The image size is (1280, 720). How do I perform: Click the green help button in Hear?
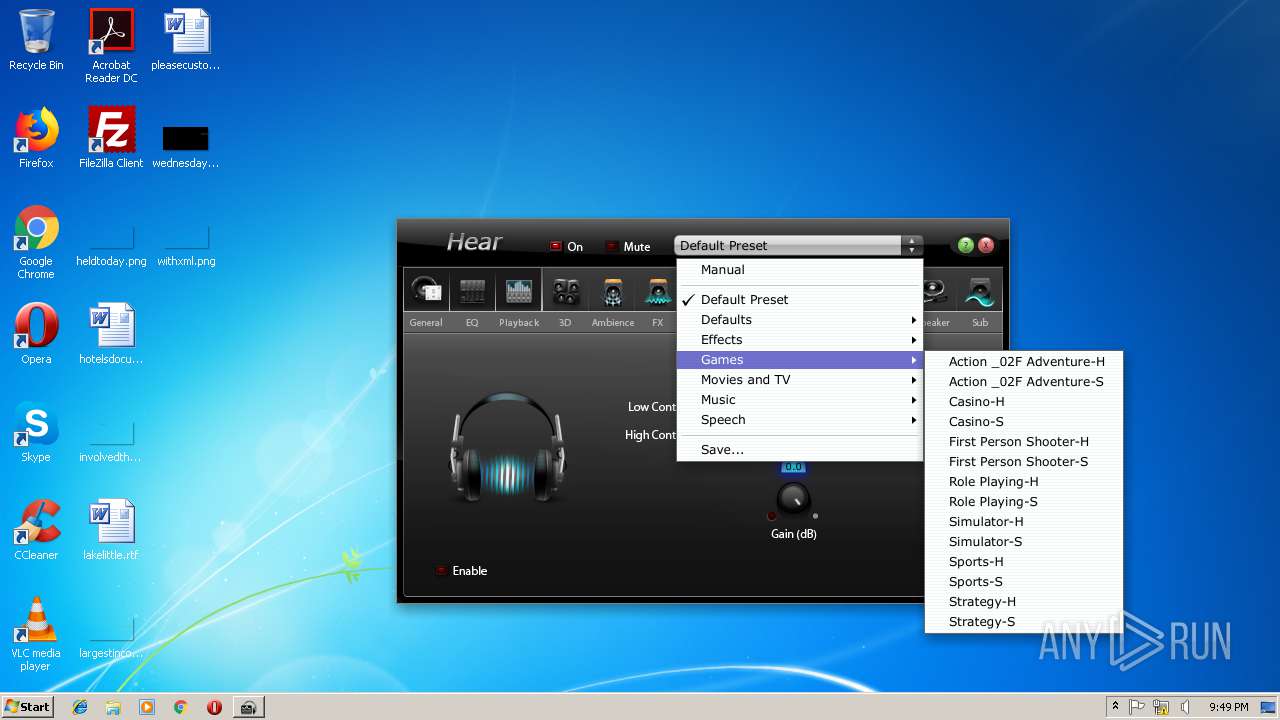(965, 245)
